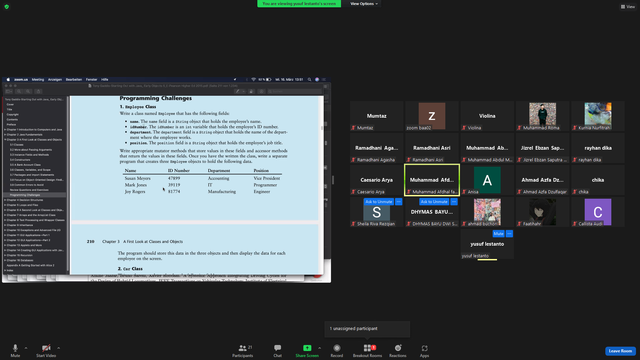The width and height of the screenshot is (640, 360).
Task: Open the Meeting menu in shared screen
Action: (38, 80)
